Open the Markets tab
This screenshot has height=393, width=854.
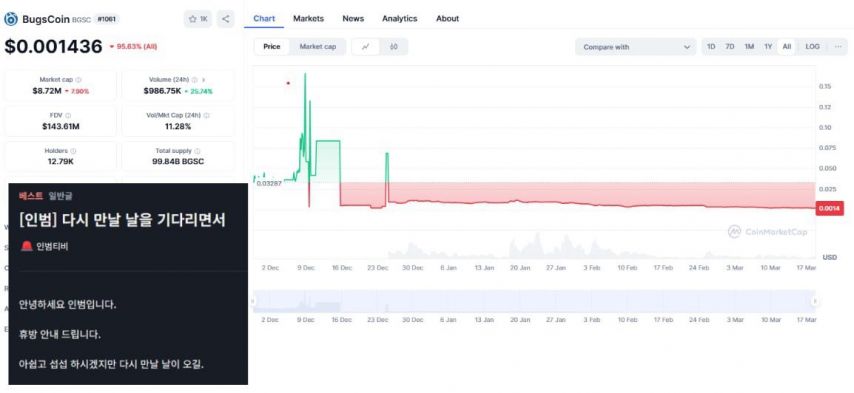(308, 19)
